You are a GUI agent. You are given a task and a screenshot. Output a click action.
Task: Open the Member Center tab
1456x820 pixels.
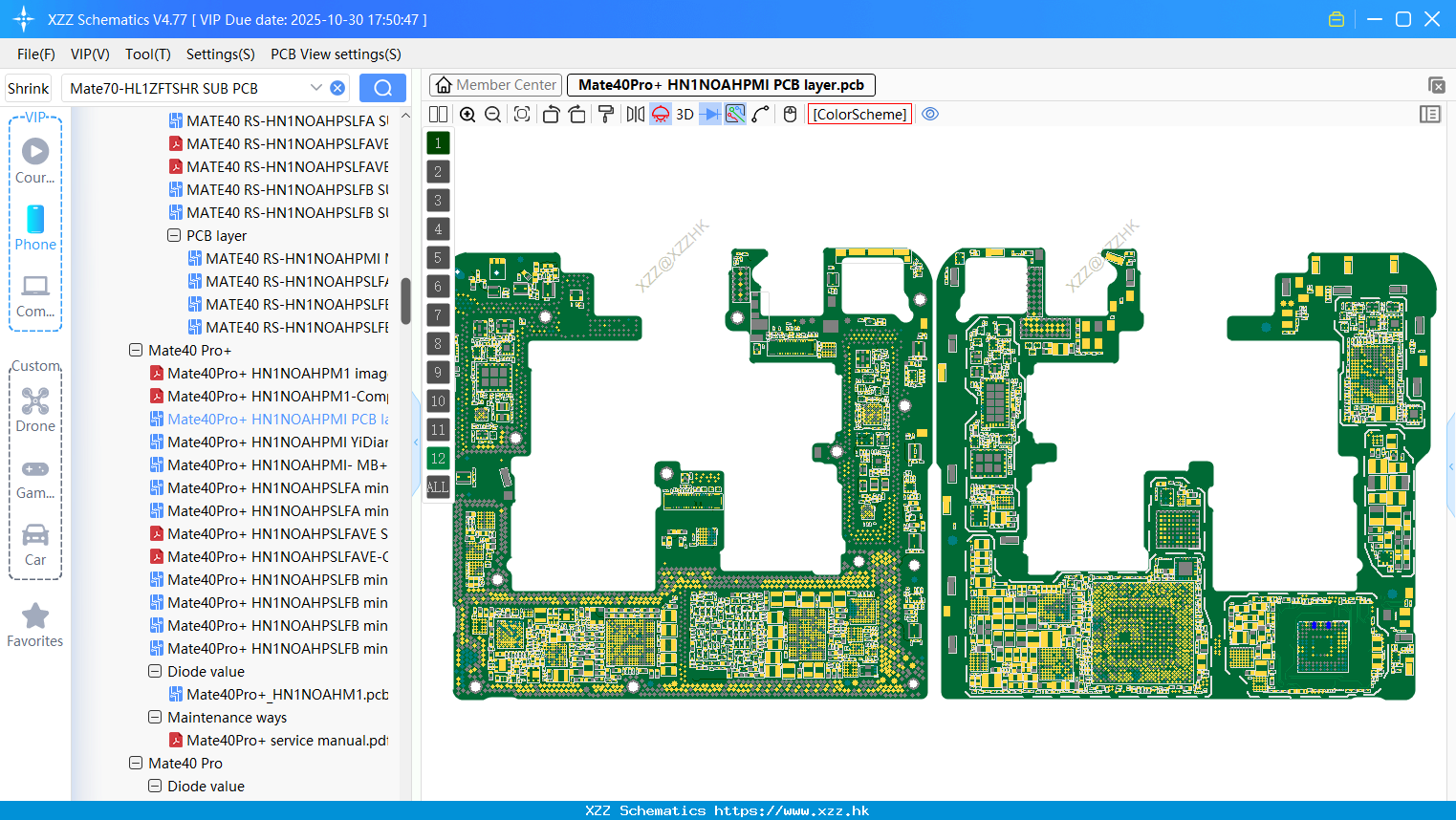click(x=496, y=85)
